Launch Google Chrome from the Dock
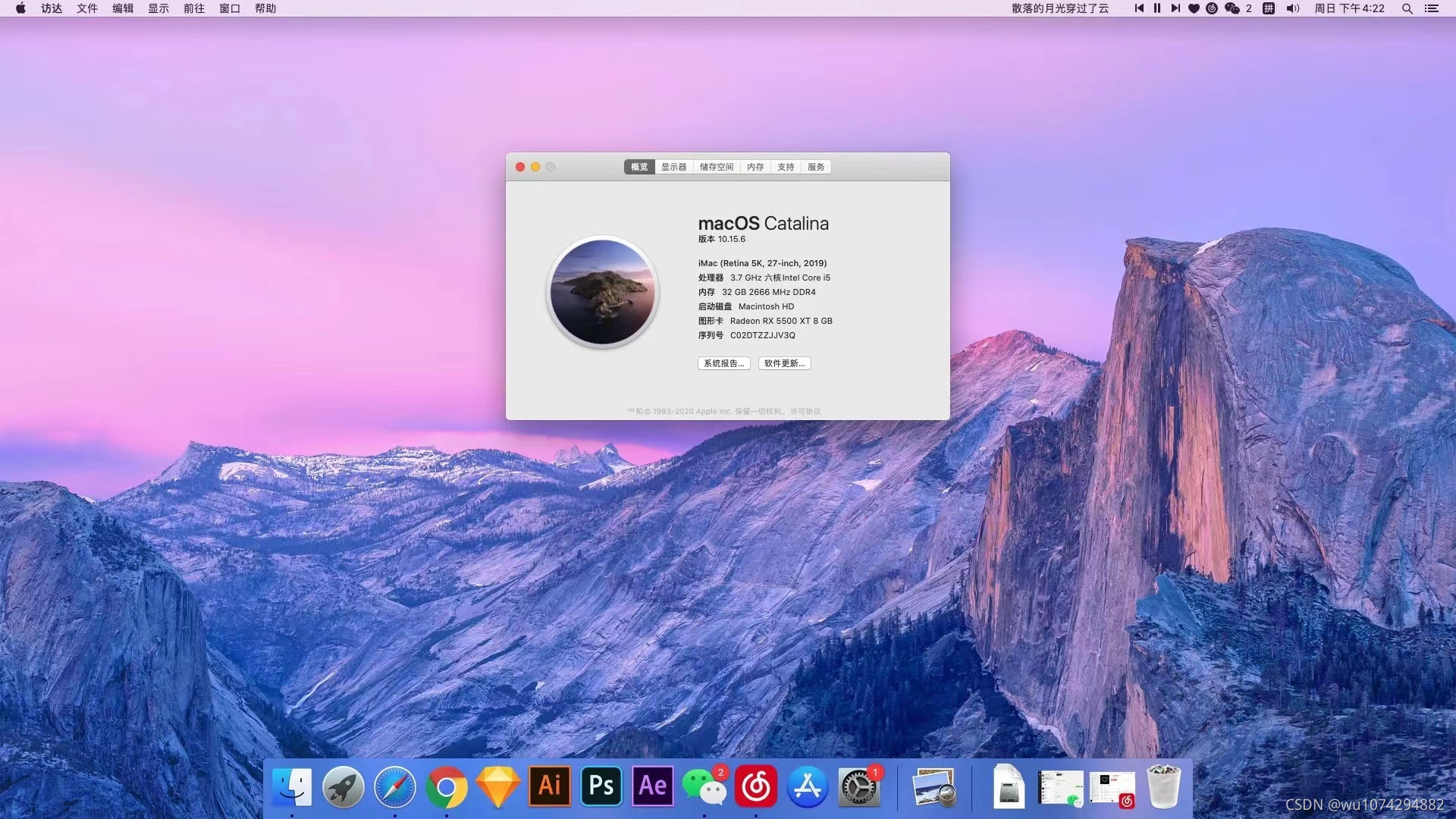1456x819 pixels. [447, 788]
